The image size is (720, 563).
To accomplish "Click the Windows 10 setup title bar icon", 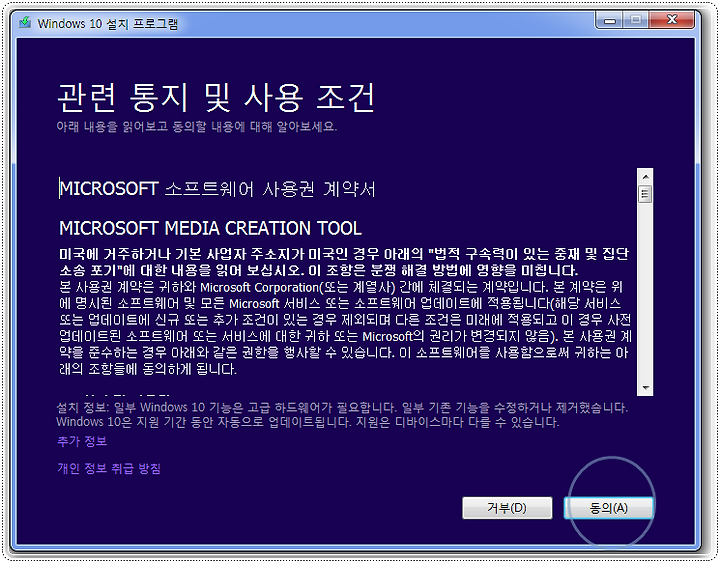I will [x=25, y=23].
